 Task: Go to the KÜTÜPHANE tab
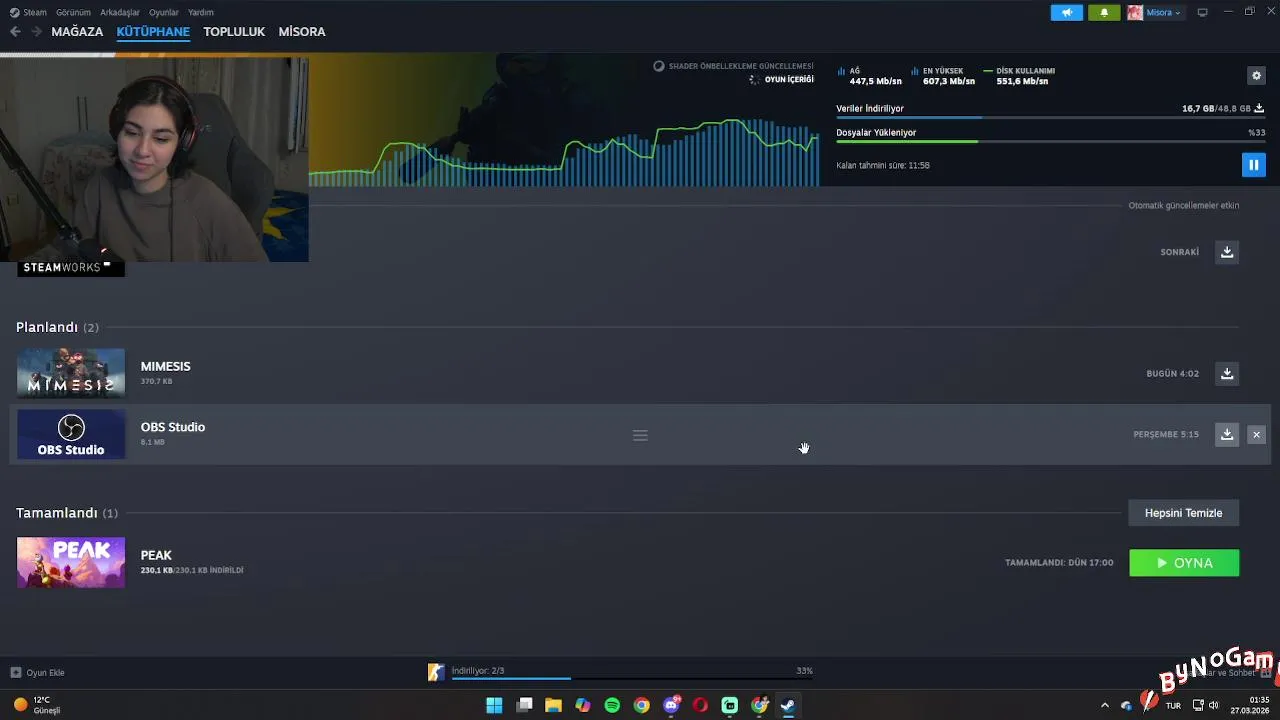point(153,32)
